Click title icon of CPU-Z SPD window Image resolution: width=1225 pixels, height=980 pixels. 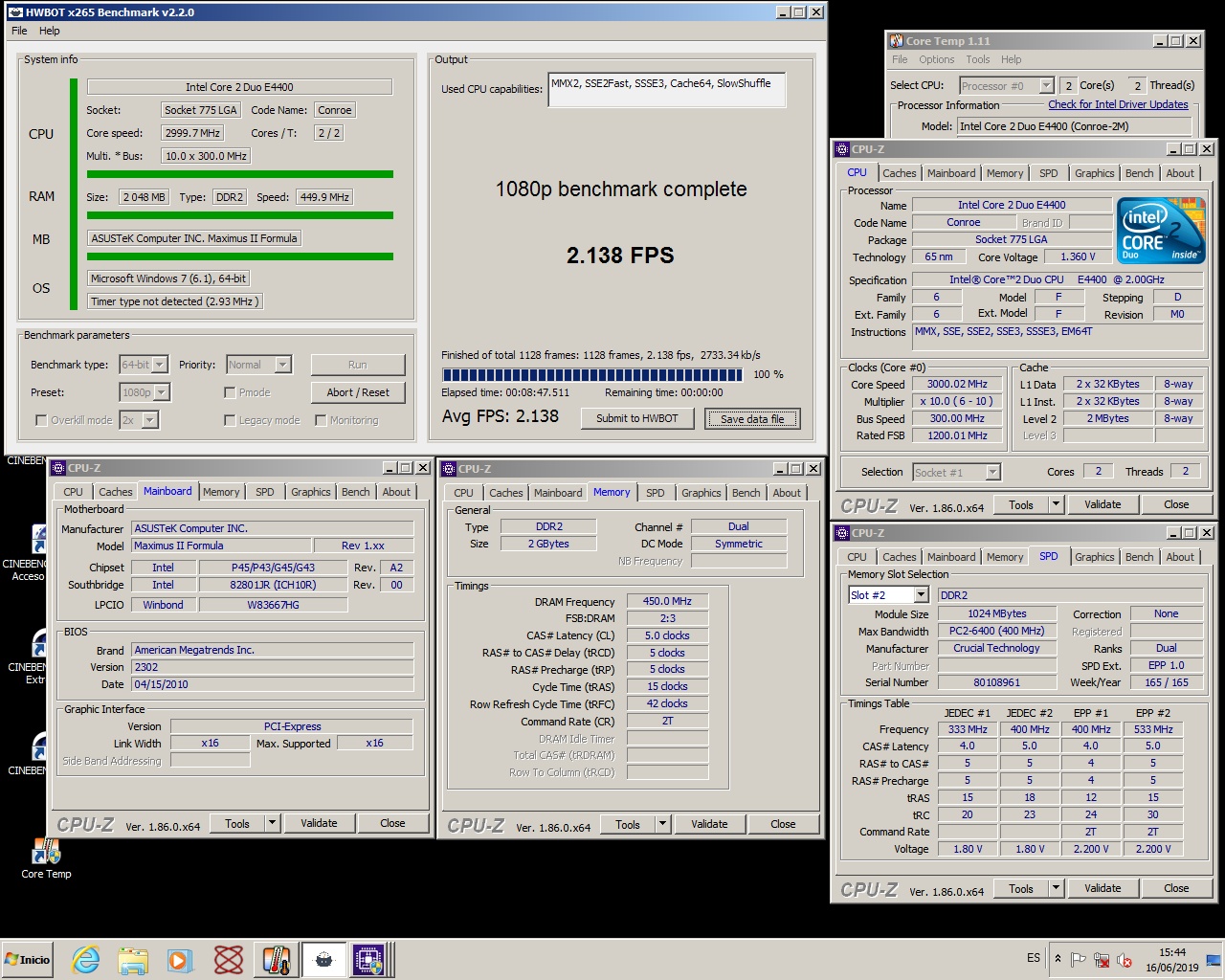click(x=843, y=533)
